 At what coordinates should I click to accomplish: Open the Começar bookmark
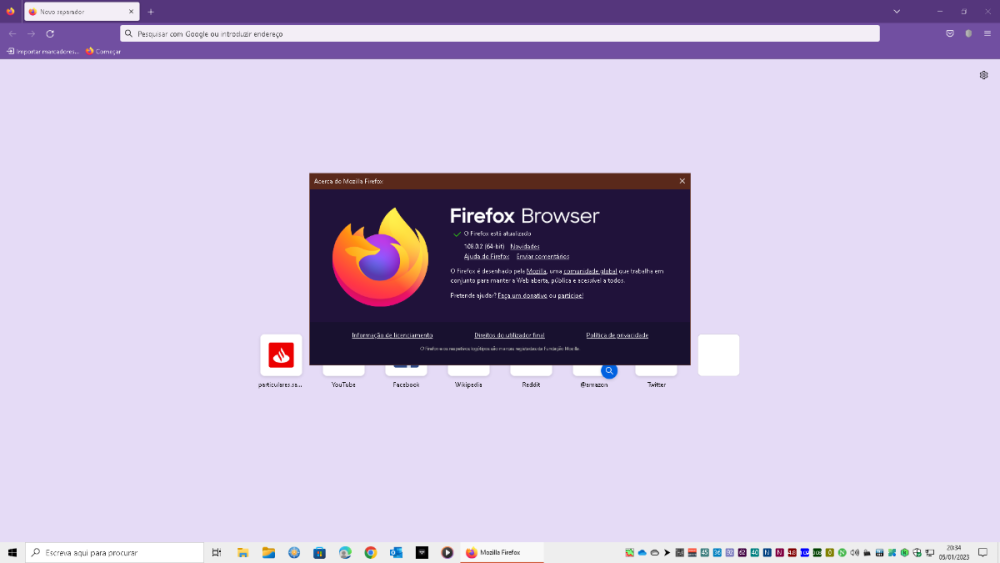tap(103, 52)
